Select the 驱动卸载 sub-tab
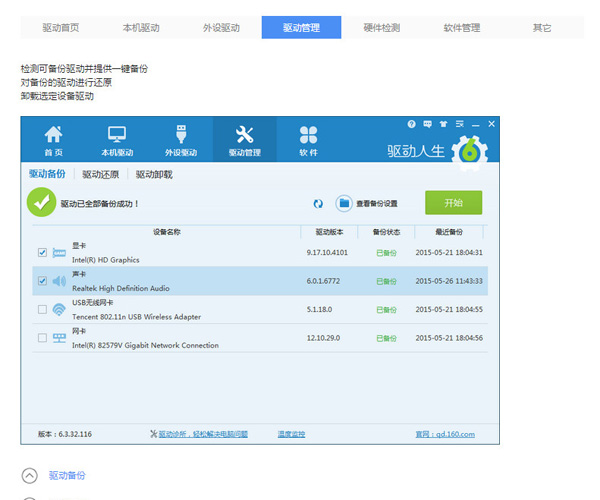Image resolution: width=600 pixels, height=500 pixels. 154,174
